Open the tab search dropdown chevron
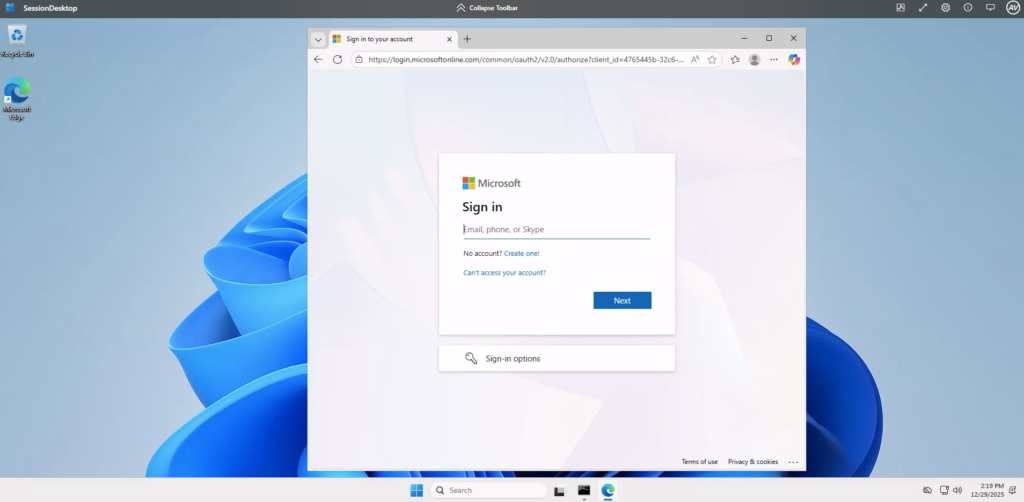The image size is (1024, 502). [318, 39]
